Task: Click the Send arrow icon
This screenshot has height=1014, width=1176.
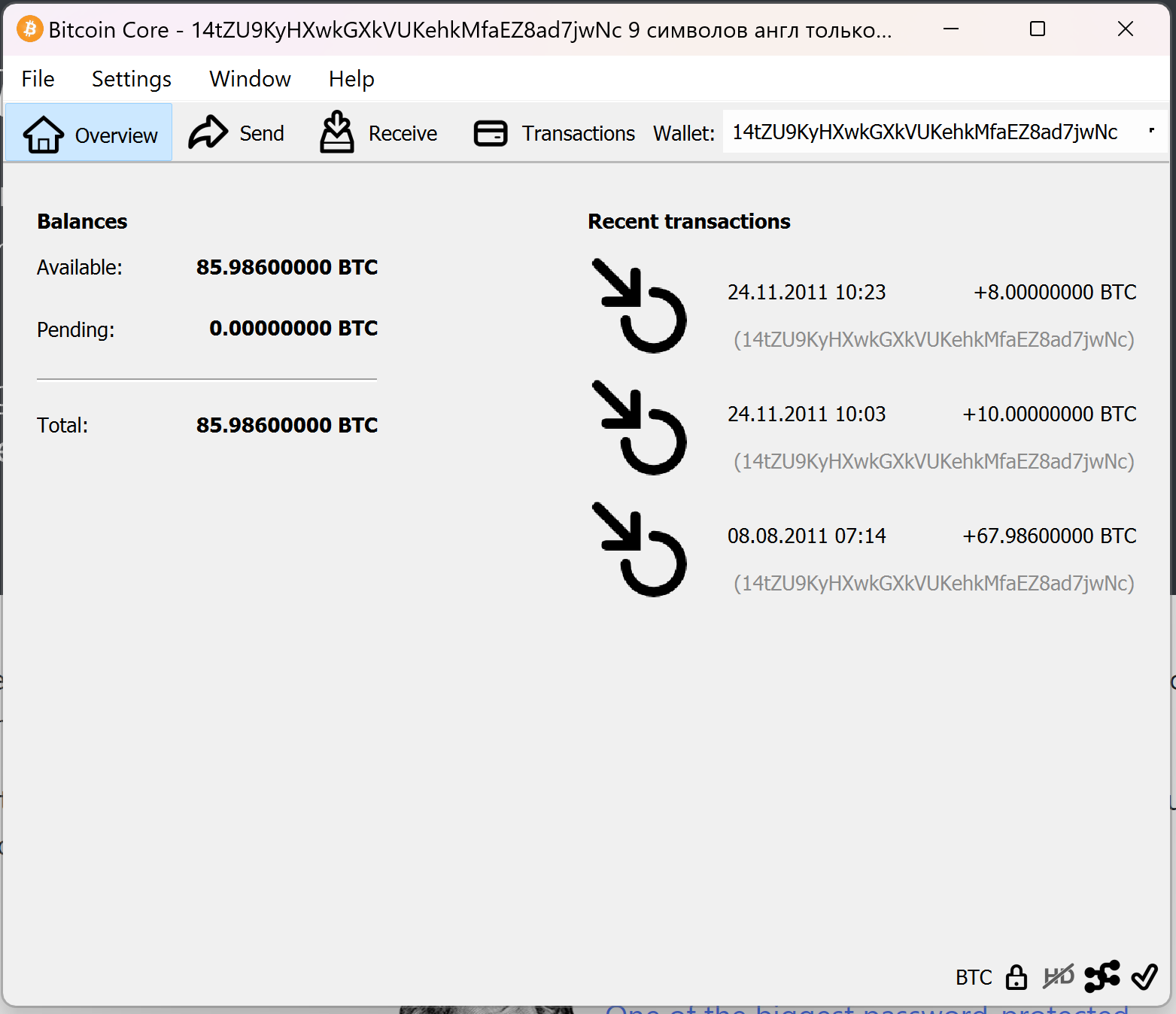Action: 208,133
